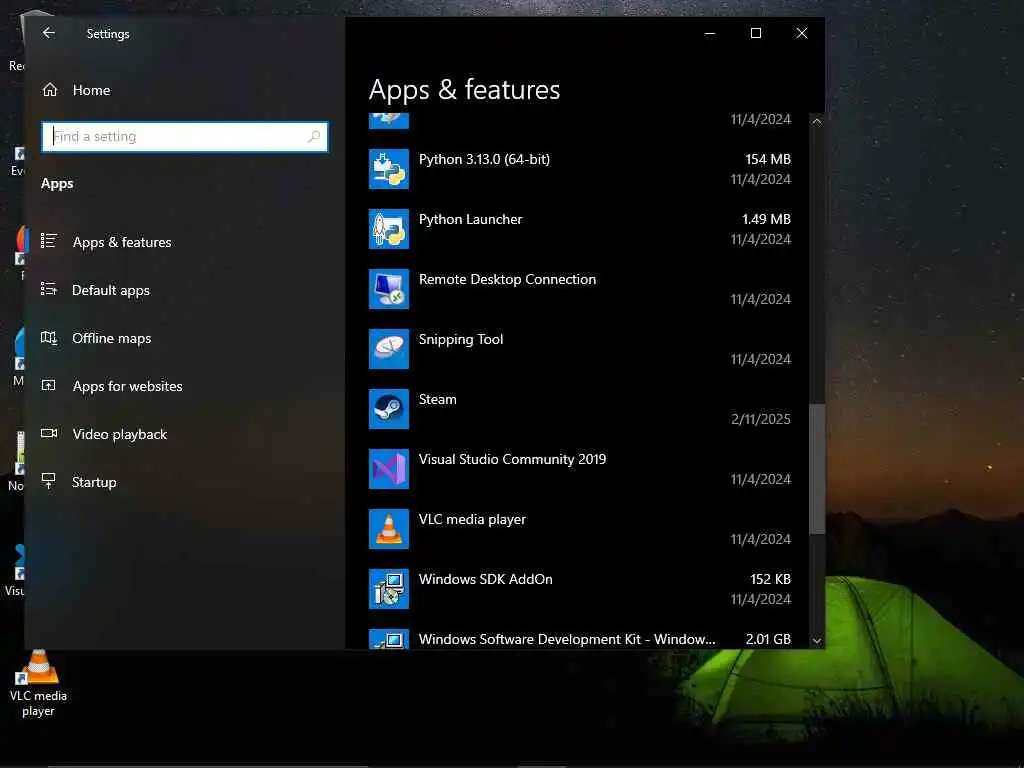The image size is (1024, 768).
Task: Select the Python Launcher entry name
Action: [470, 219]
